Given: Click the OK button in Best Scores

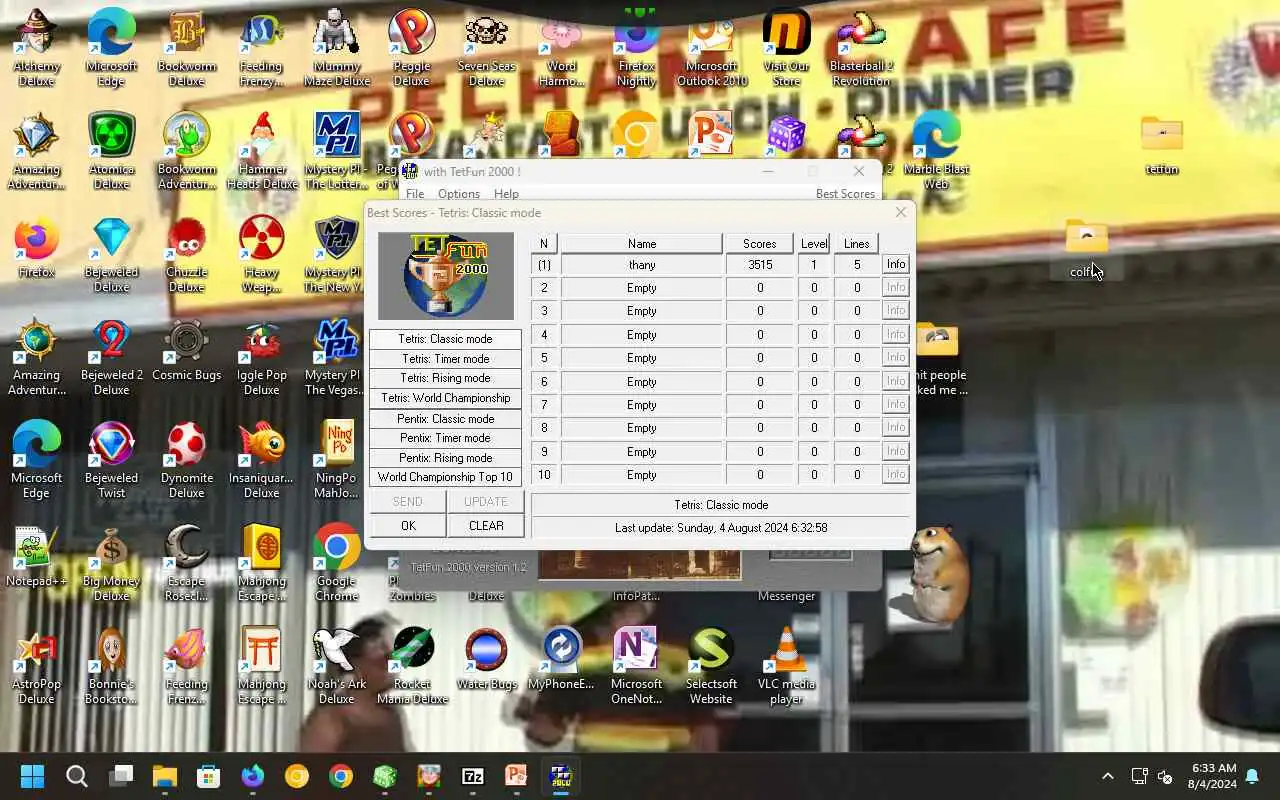Looking at the screenshot, I should (x=408, y=526).
